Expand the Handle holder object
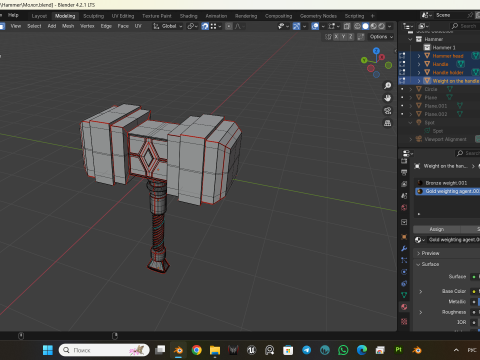Screen dimensions: 480x360 (419, 72)
